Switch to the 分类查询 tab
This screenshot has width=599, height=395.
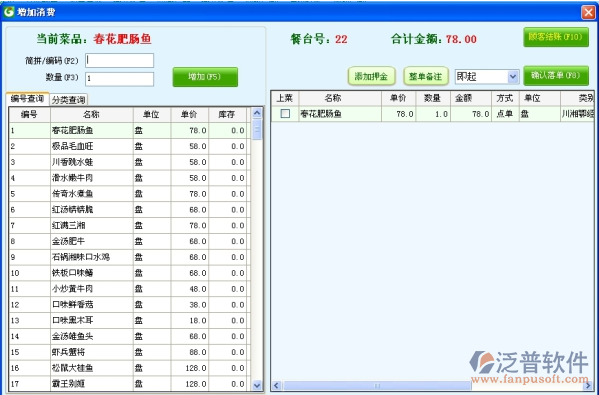tap(69, 100)
